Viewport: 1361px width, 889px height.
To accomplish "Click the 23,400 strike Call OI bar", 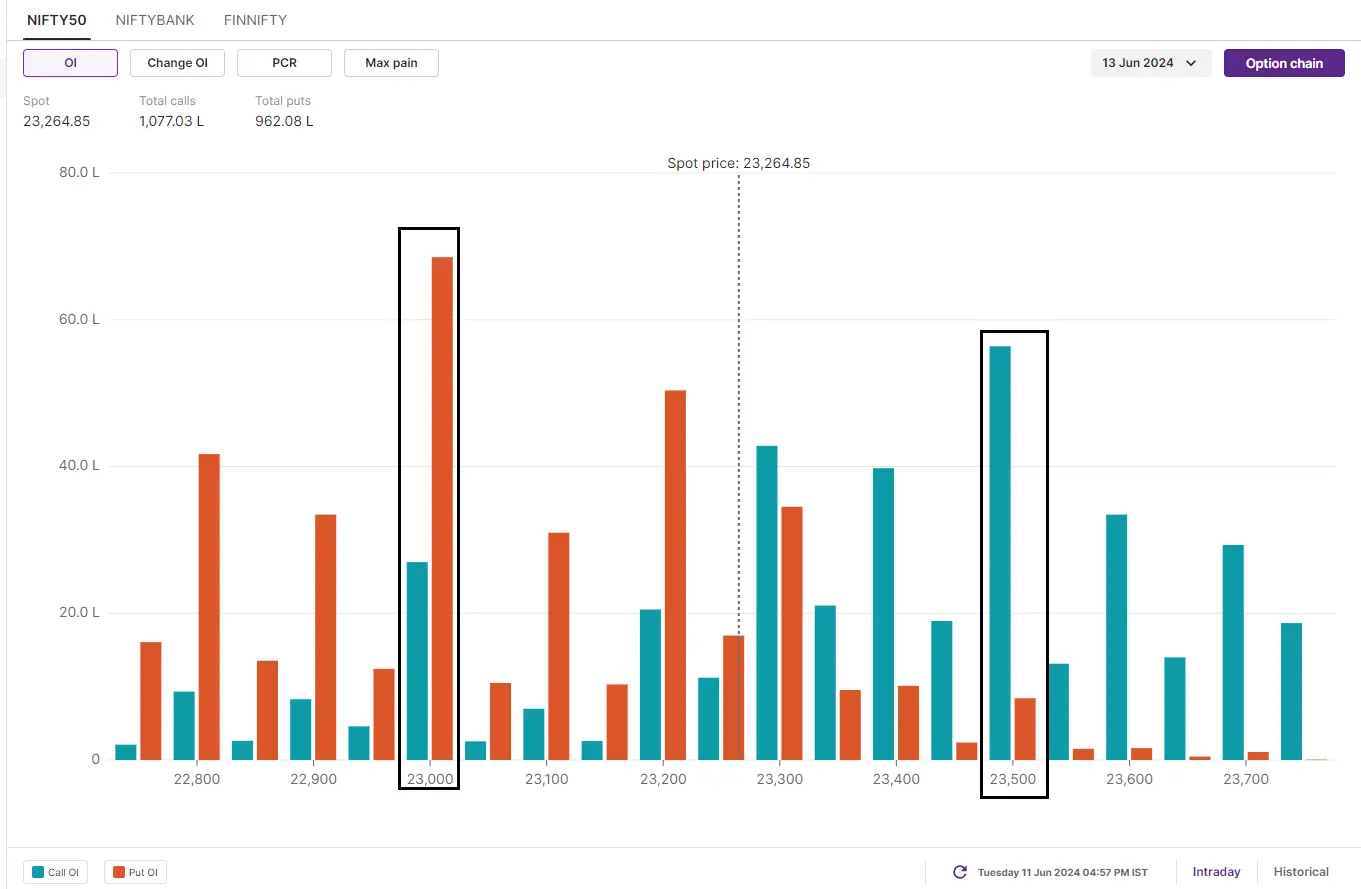I will (x=884, y=614).
